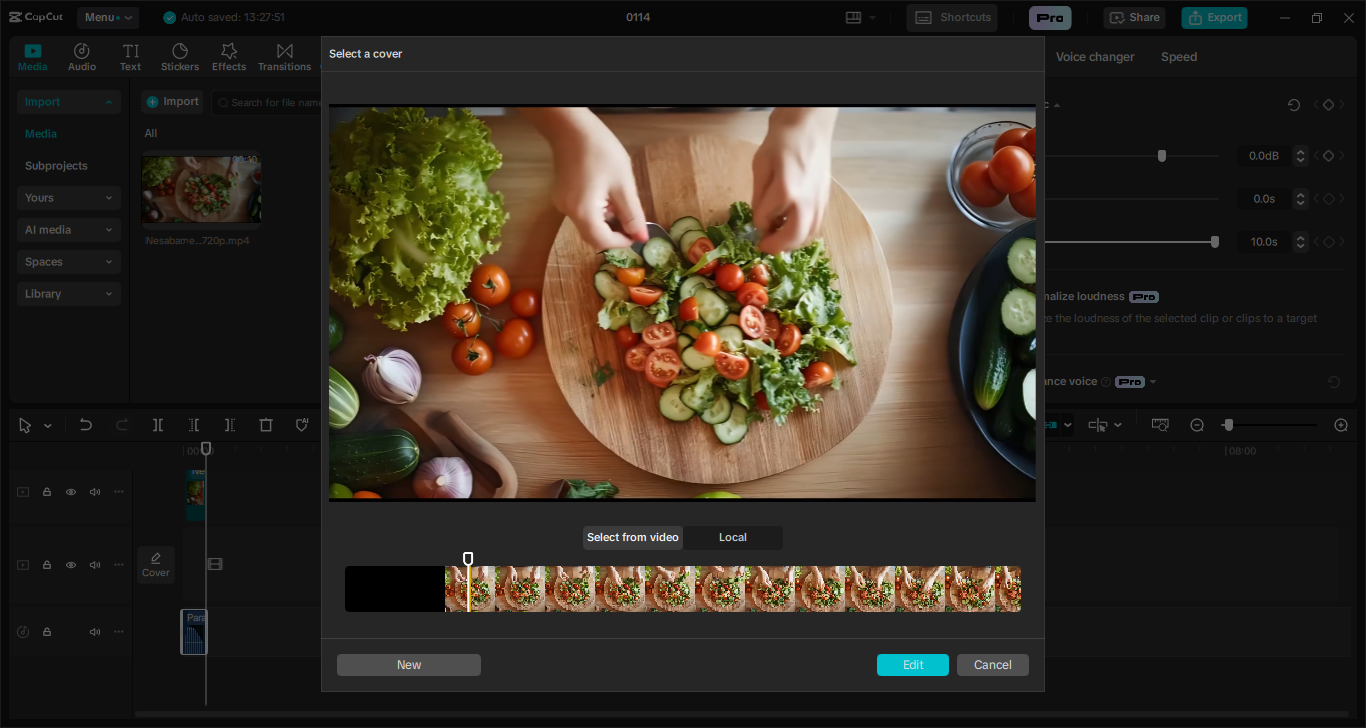
Task: Click the timeline zoom-in magnifier icon
Action: click(1341, 425)
